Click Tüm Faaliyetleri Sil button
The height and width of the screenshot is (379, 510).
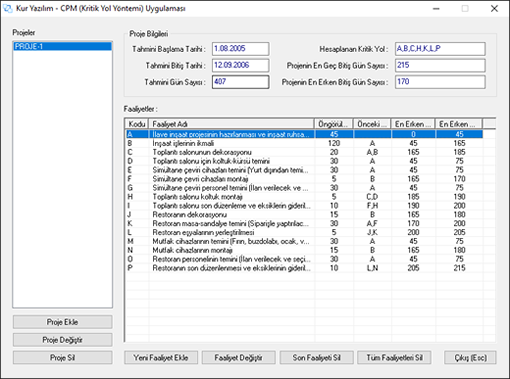(394, 358)
